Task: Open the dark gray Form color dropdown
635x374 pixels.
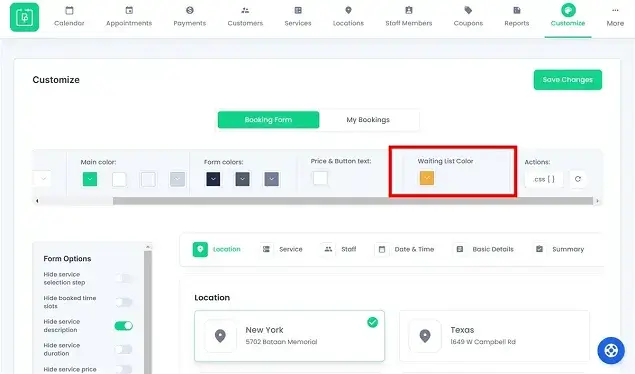Action: coord(243,179)
